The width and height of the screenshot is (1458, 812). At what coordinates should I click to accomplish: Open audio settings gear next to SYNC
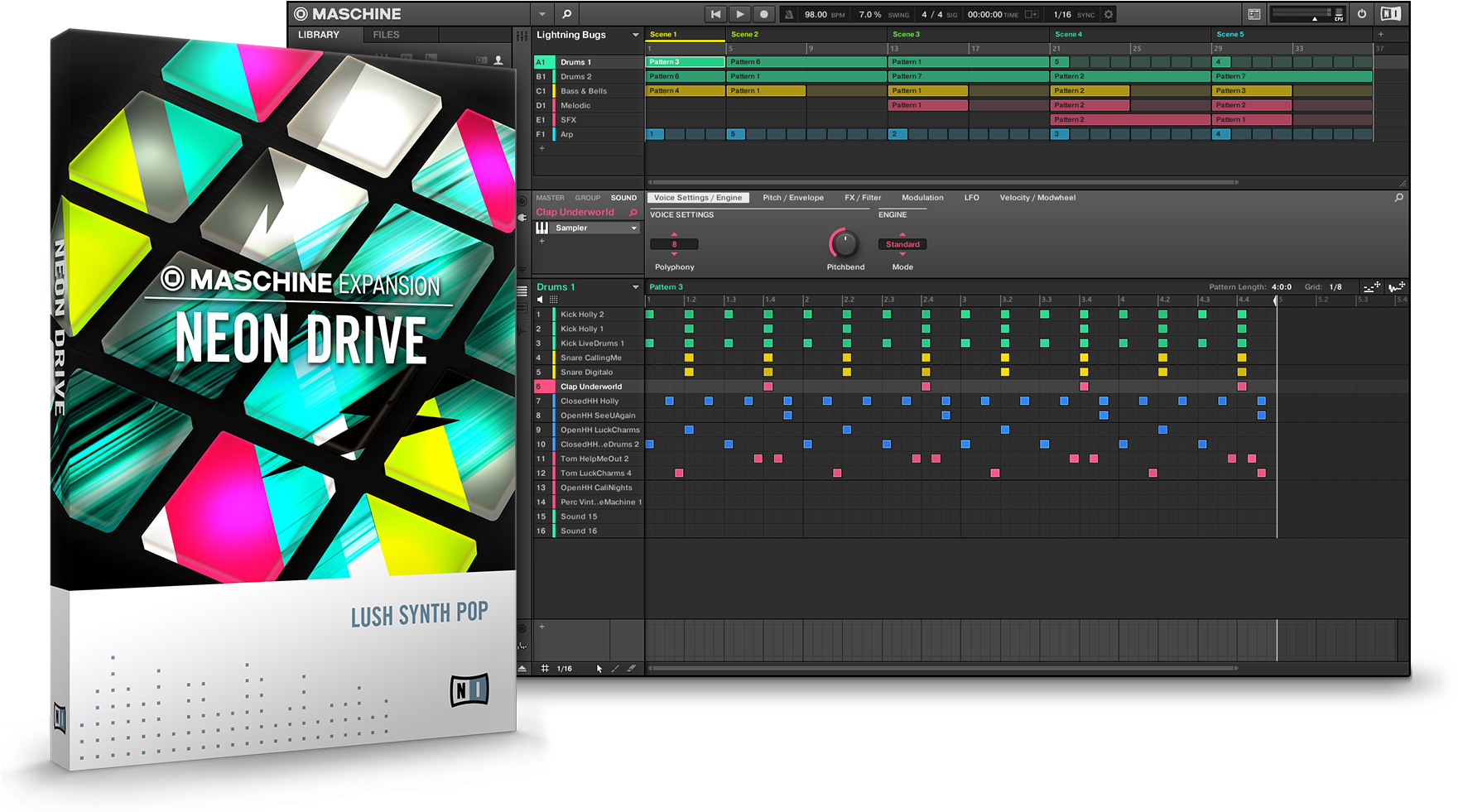tap(1109, 14)
